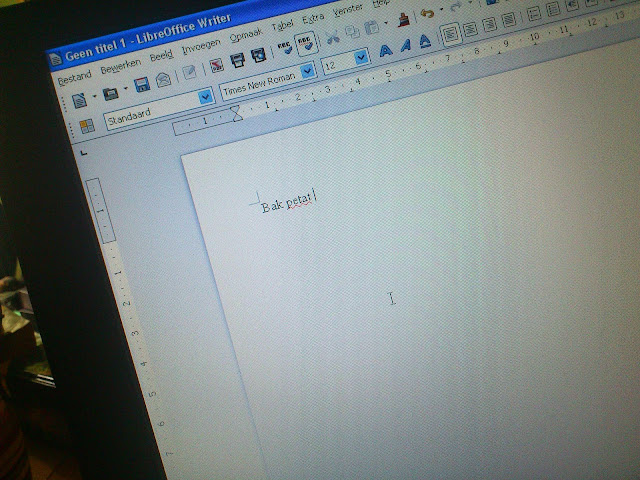Copy selection with the Copy icon
The image size is (640, 480).
pyautogui.click(x=352, y=32)
